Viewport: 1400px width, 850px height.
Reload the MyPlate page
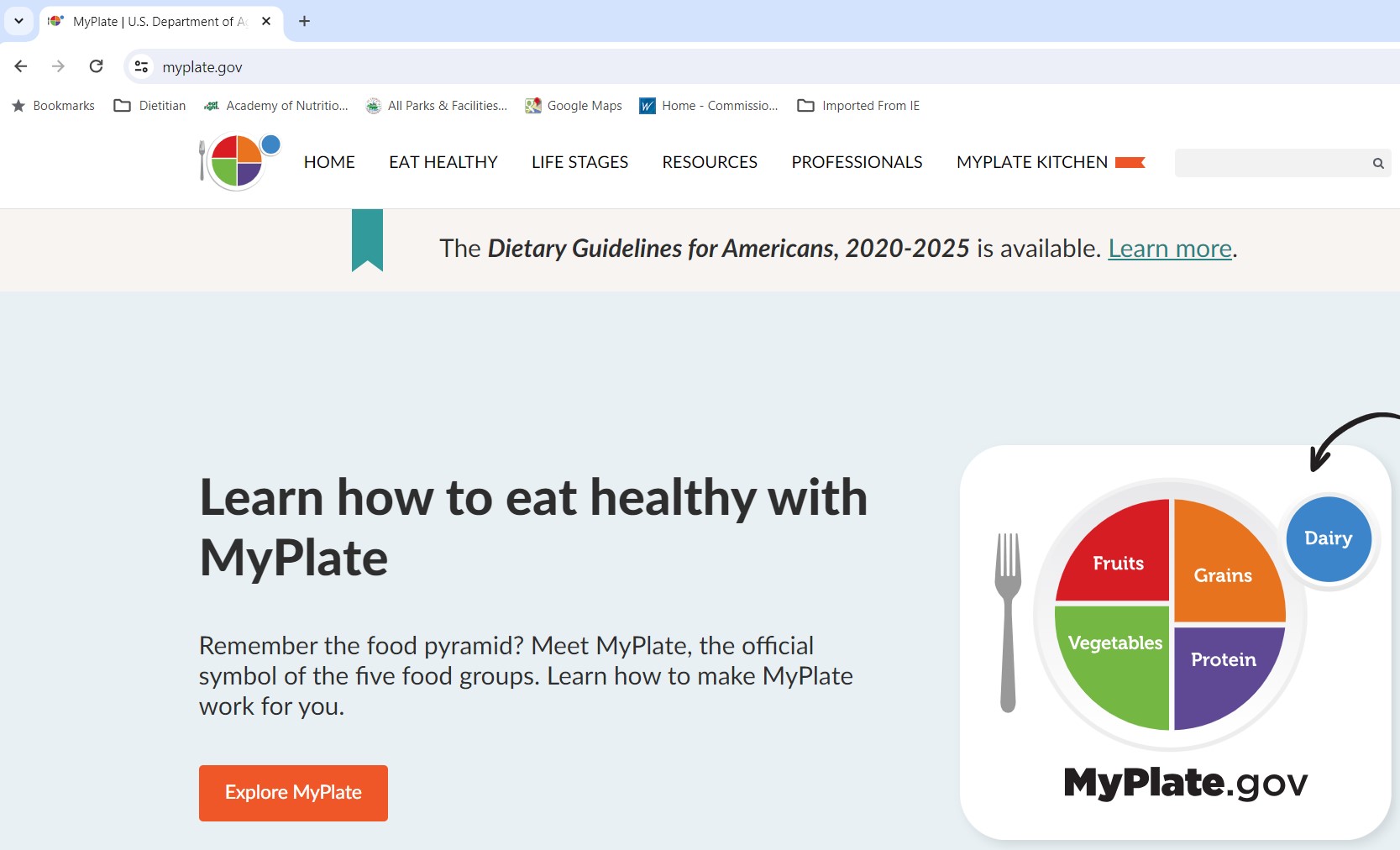(x=96, y=66)
